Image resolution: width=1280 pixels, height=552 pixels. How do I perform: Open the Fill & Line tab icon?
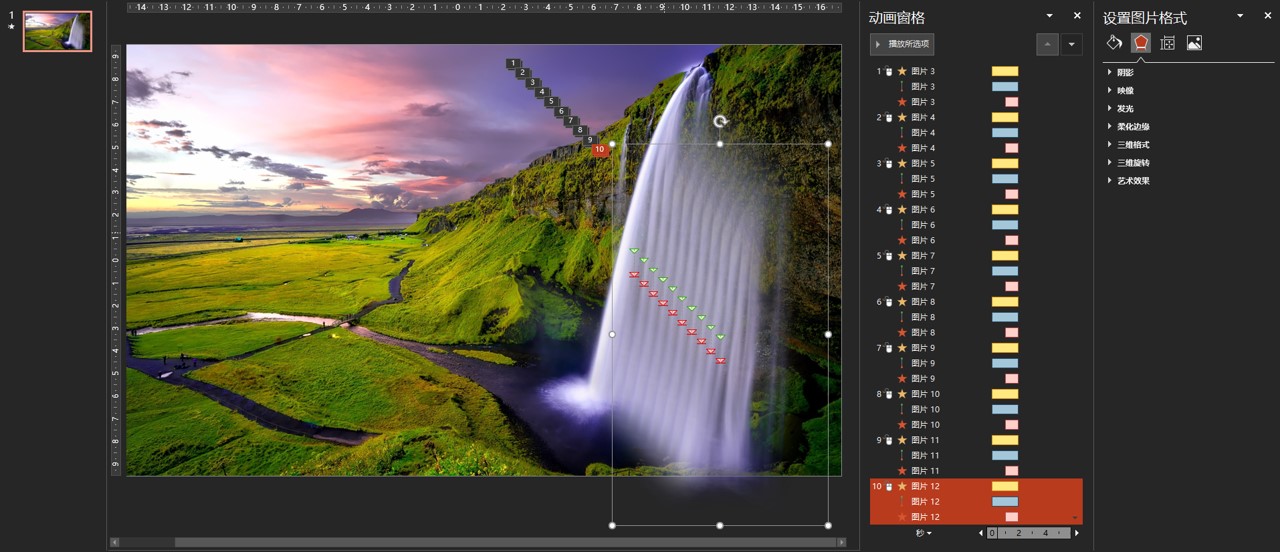coord(1114,42)
